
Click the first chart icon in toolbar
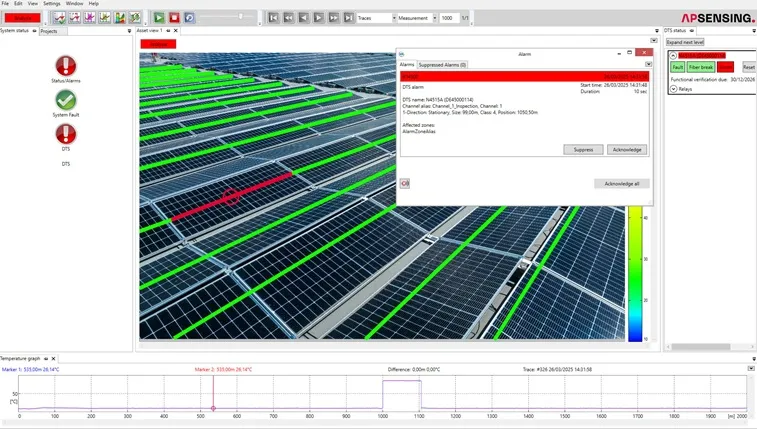[60, 18]
